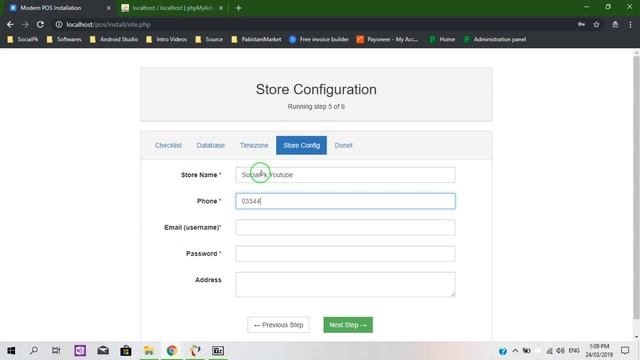Go to the Checklist step tab
This screenshot has height=360, width=640.
168,145
